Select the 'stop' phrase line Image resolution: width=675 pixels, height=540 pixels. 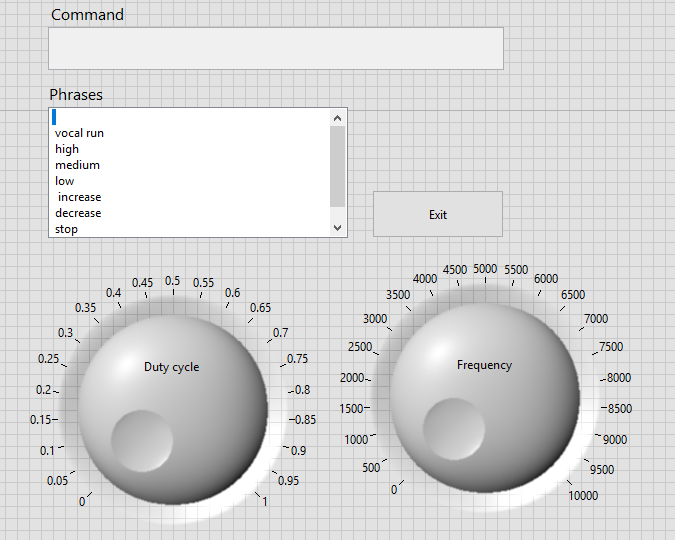point(66,229)
